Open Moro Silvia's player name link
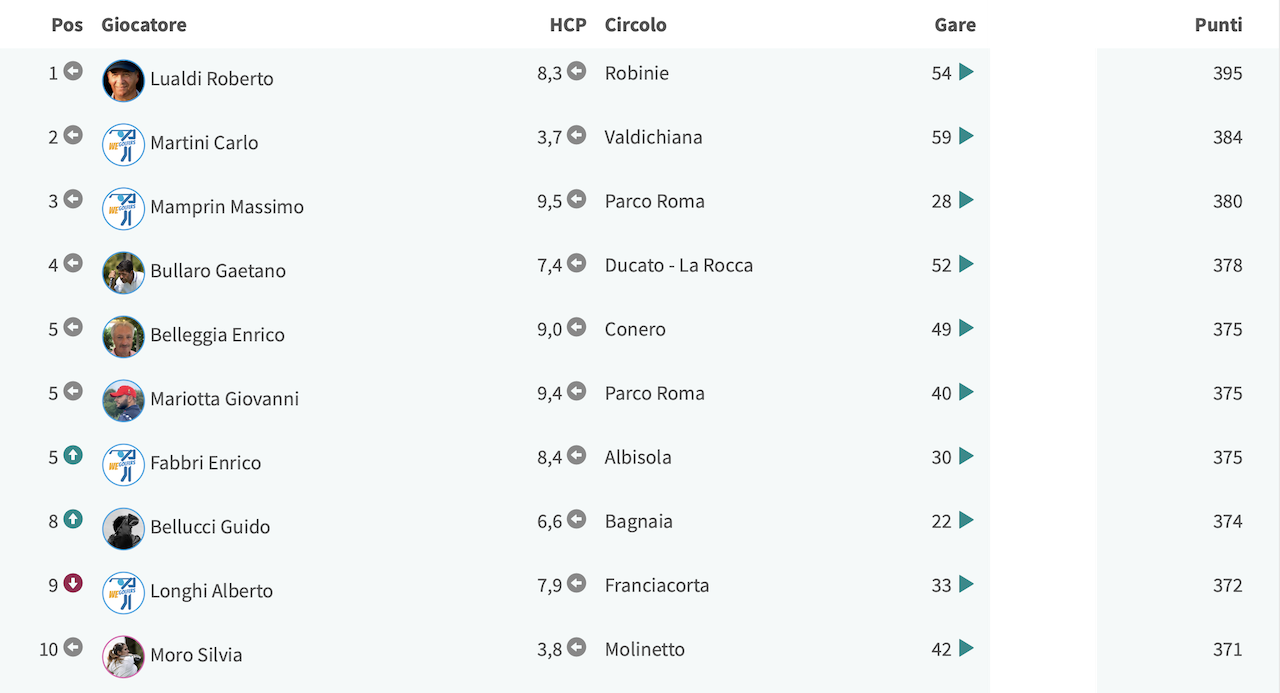1280x693 pixels. (x=196, y=655)
